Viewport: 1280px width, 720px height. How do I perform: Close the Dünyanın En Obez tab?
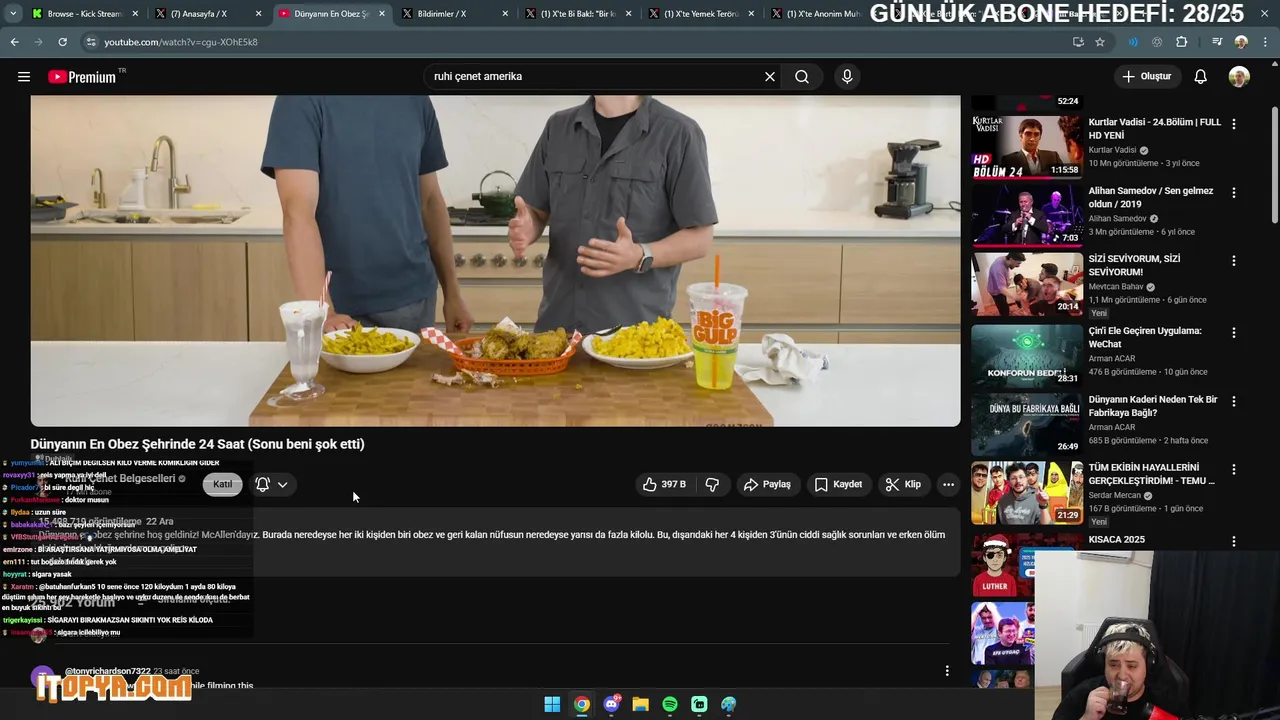pyautogui.click(x=382, y=14)
